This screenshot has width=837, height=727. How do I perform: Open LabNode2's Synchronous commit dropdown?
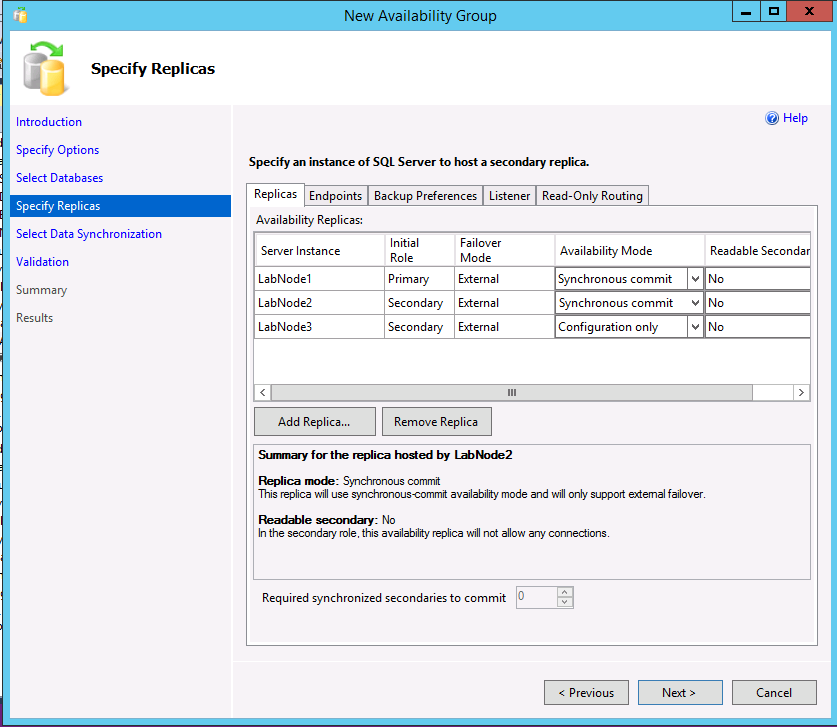click(695, 302)
